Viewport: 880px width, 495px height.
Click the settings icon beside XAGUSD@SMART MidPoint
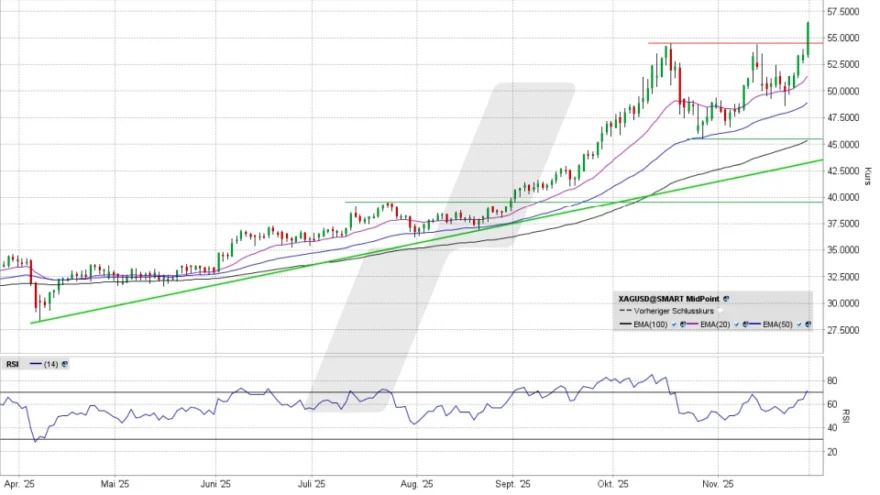726,299
